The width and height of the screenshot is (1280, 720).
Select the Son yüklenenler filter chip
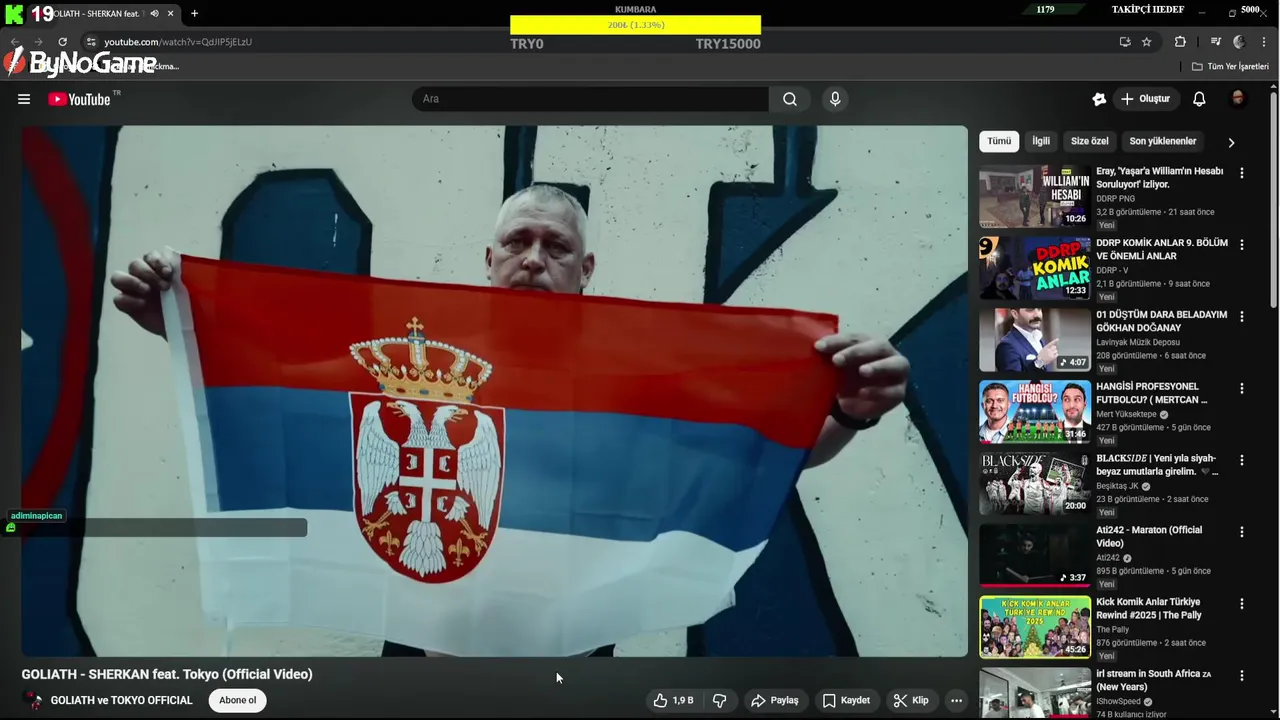1162,141
